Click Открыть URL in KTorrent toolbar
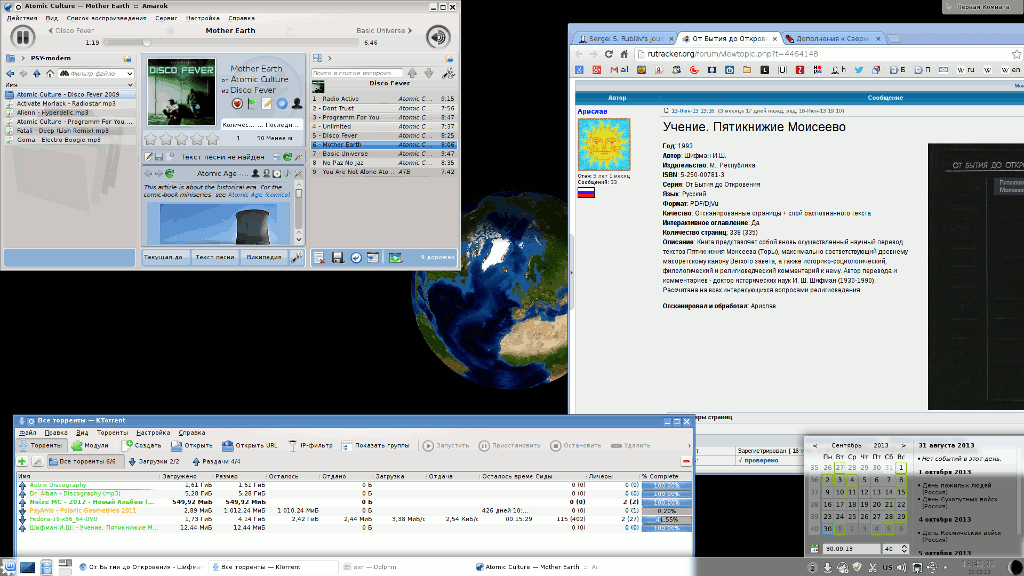Image resolution: width=1024 pixels, height=576 pixels. pos(249,445)
